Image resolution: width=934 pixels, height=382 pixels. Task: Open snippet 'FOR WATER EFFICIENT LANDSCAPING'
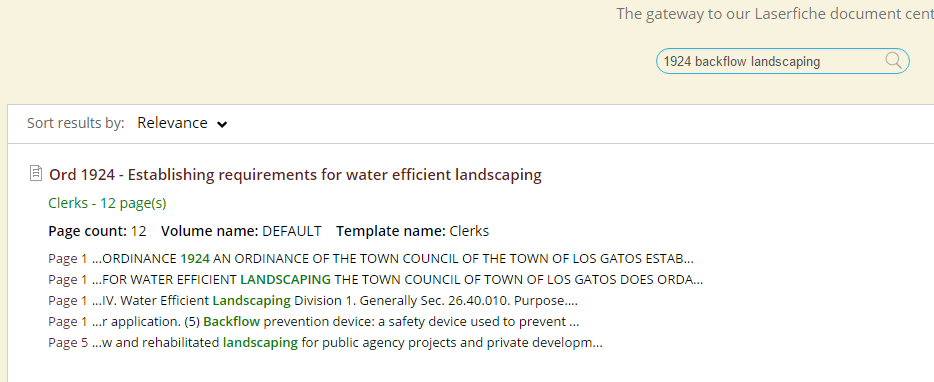point(375,279)
